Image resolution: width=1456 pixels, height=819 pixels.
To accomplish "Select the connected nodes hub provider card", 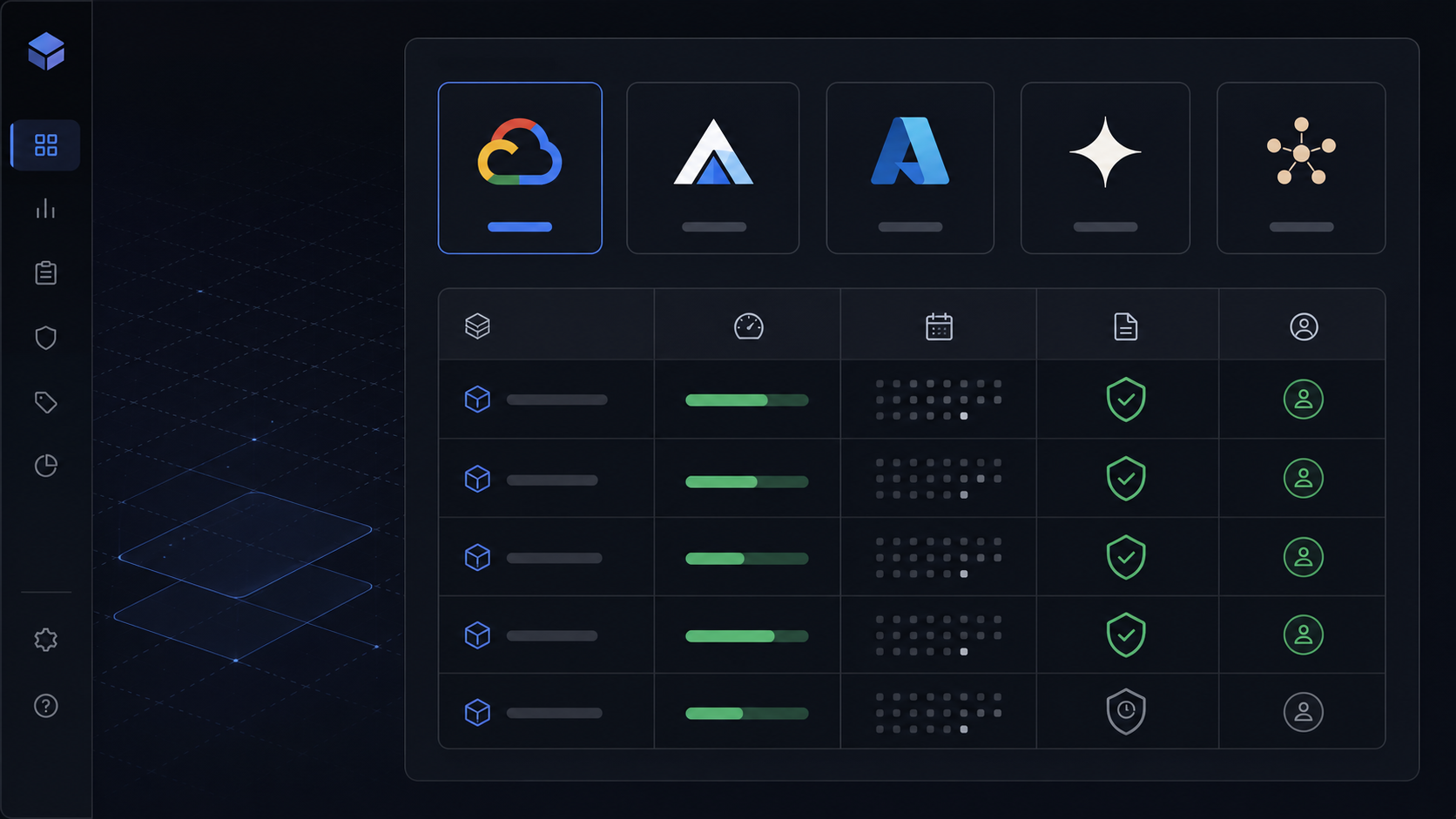I will click(1301, 168).
